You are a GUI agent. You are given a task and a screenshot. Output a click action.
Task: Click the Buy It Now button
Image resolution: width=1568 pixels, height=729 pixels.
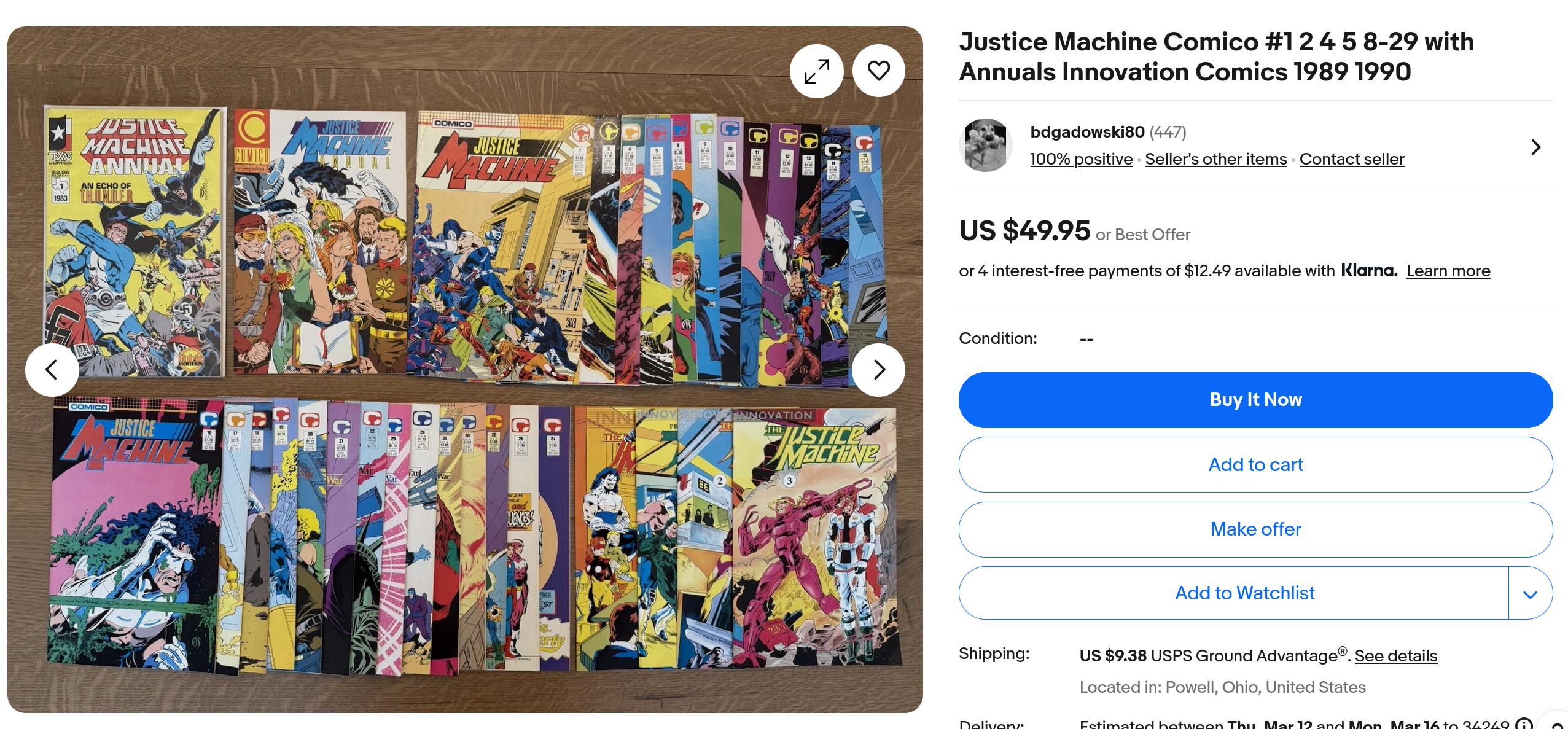pos(1255,400)
